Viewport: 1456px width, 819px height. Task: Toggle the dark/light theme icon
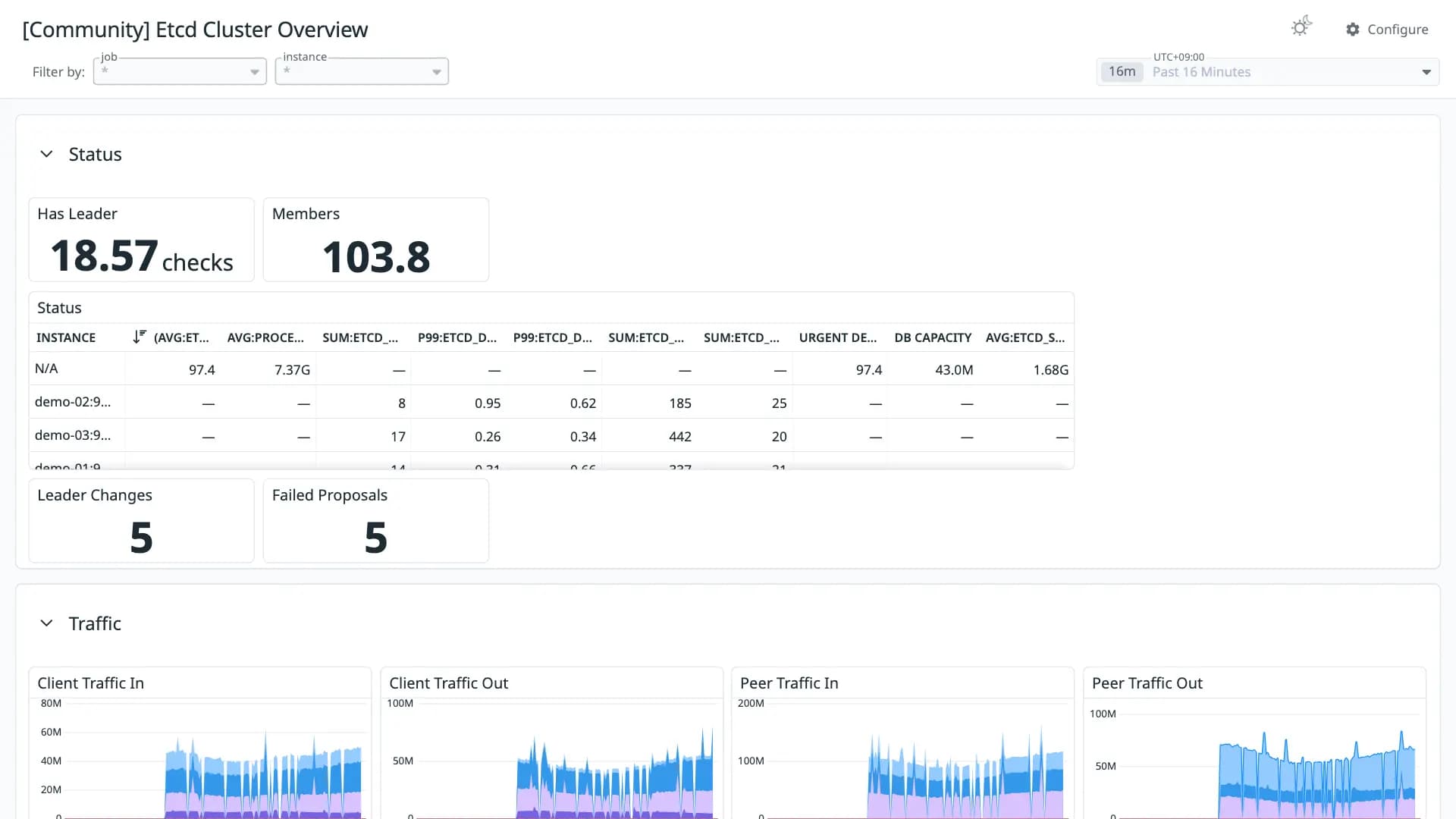tap(1301, 27)
